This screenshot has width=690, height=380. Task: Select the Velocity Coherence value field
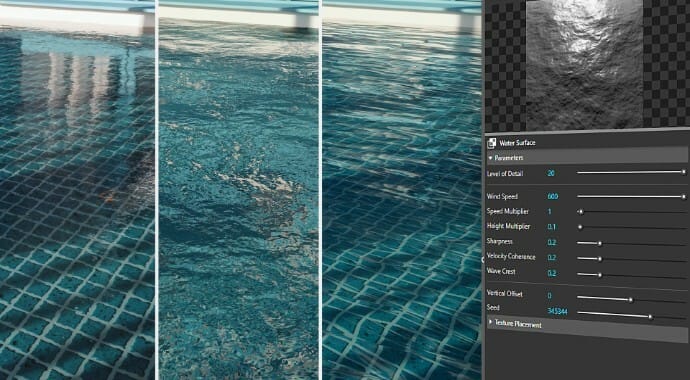(x=551, y=258)
